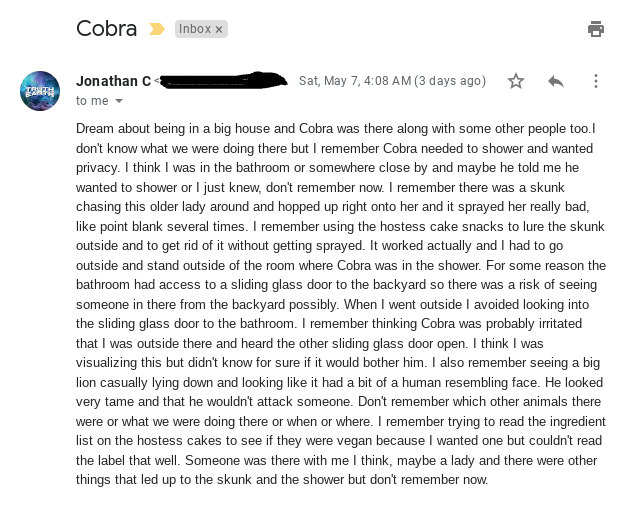
Task: Remove the Inbox label with its x
Action: [219, 30]
